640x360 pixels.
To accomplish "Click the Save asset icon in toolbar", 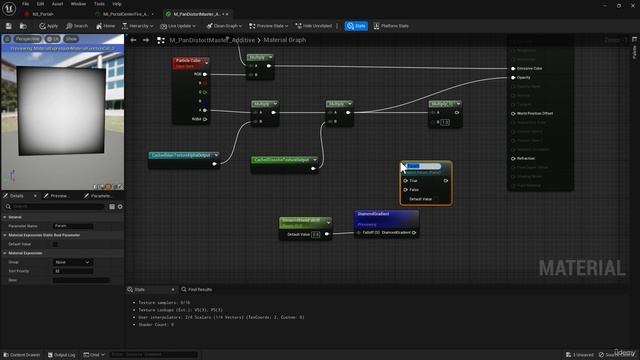I will (x=9, y=26).
